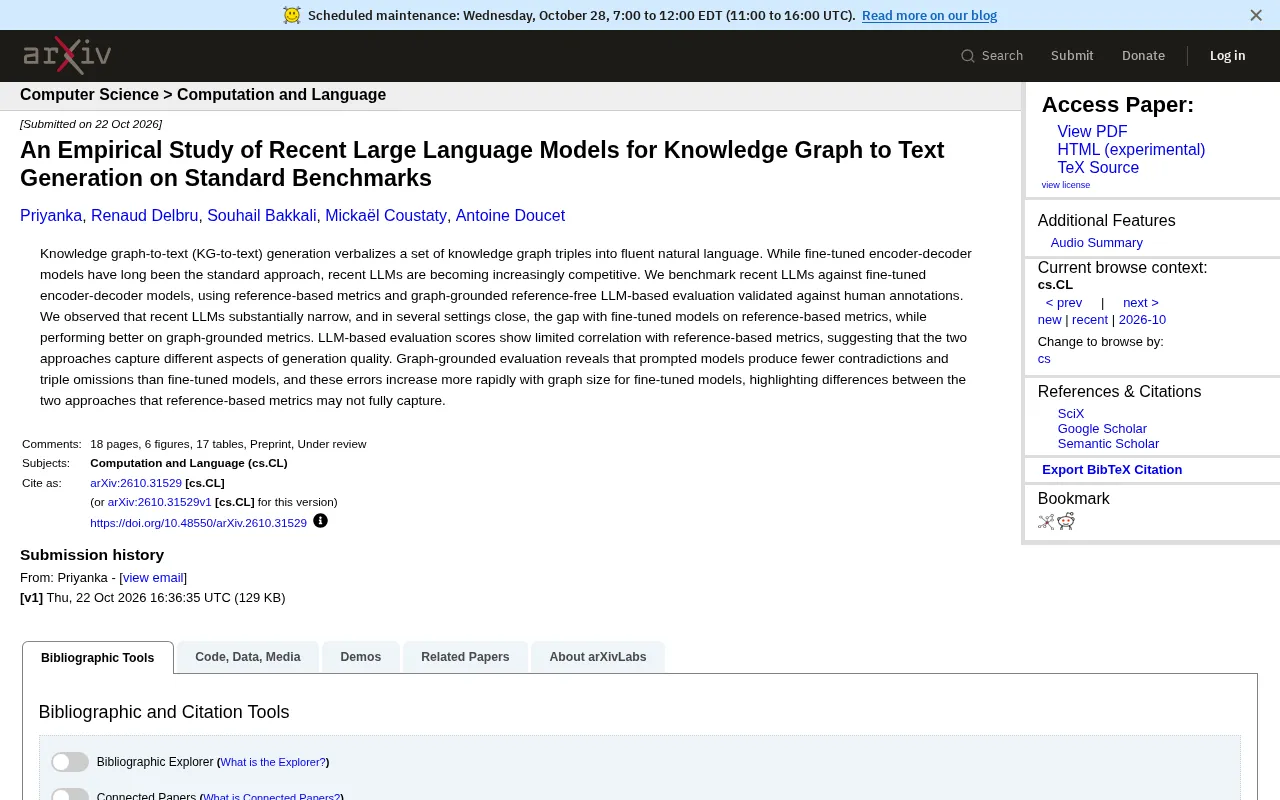Dismiss the scheduled maintenance banner

pyautogui.click(x=1256, y=15)
